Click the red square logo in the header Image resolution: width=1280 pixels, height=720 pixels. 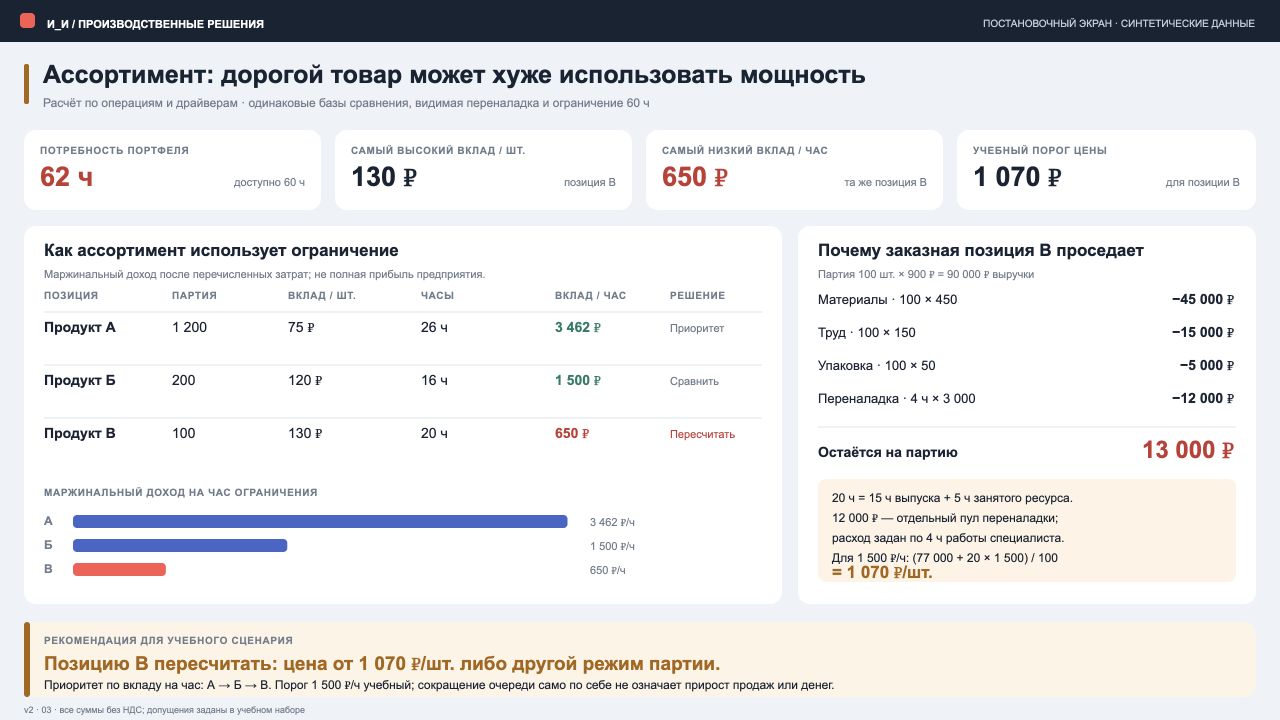(27, 20)
